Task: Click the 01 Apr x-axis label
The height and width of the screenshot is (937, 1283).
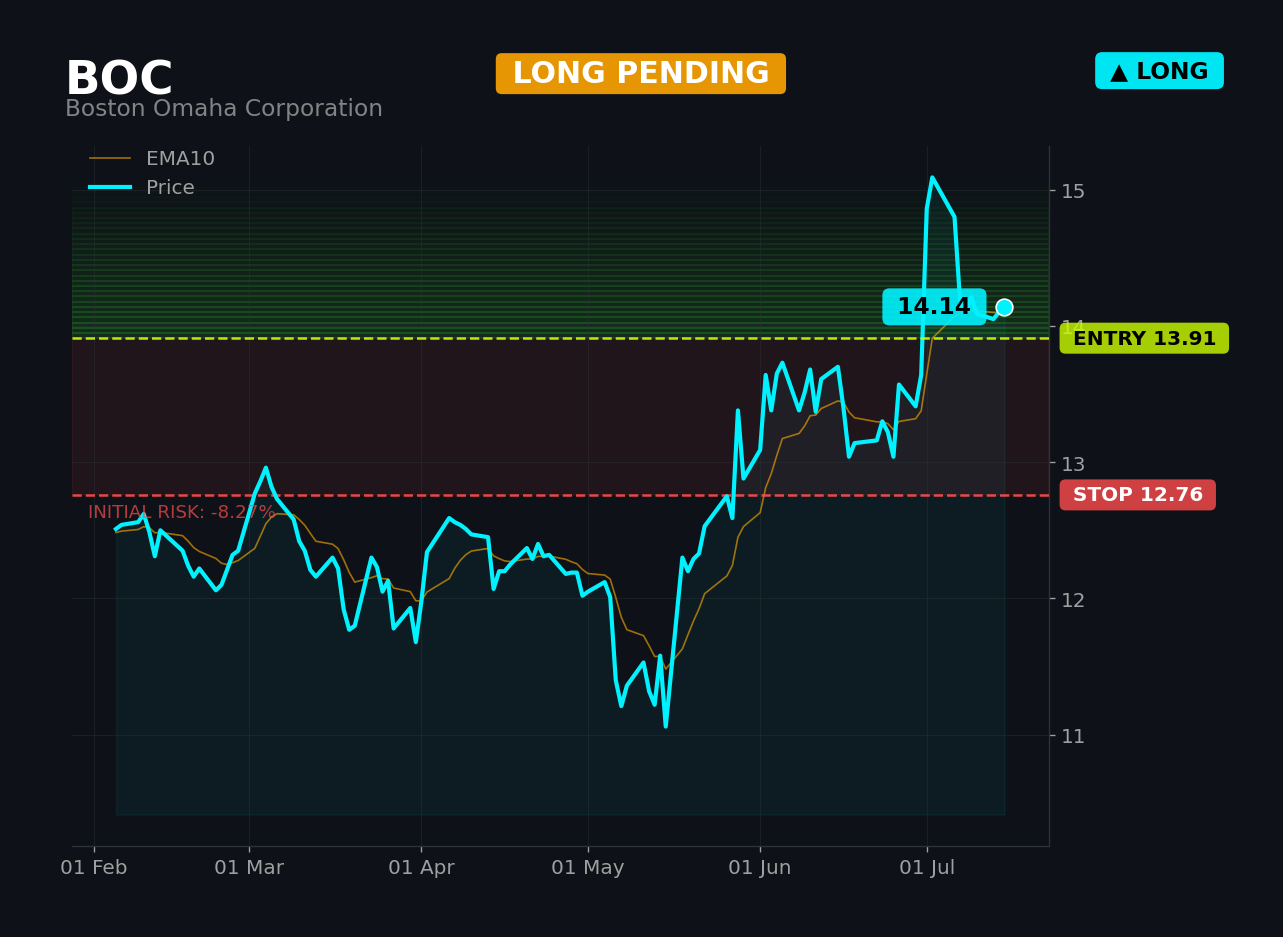Action: [421, 868]
